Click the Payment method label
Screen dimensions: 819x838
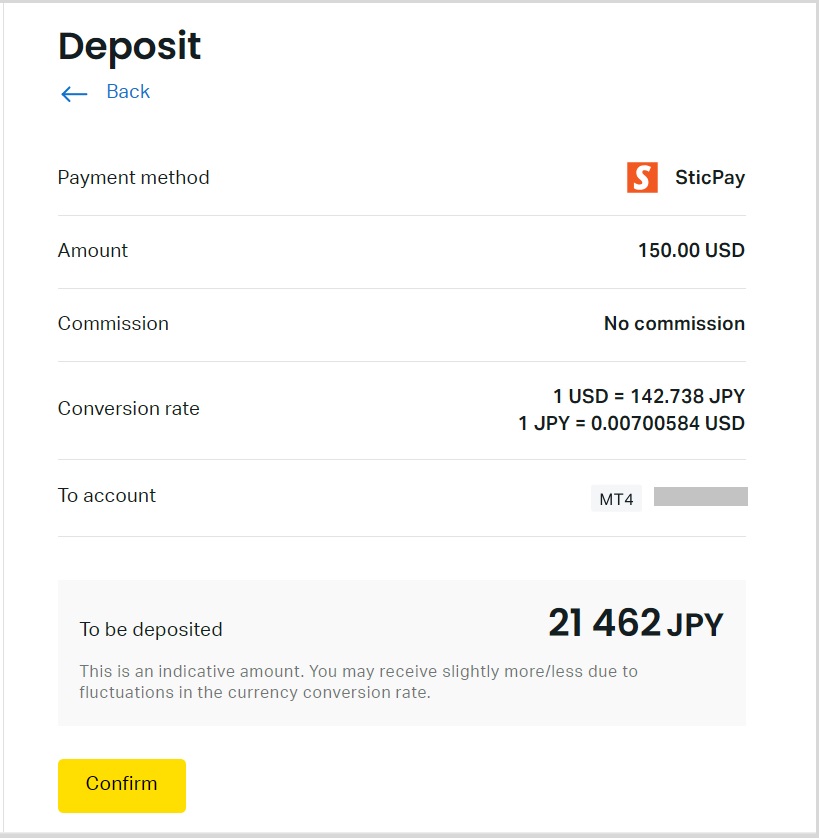[134, 178]
